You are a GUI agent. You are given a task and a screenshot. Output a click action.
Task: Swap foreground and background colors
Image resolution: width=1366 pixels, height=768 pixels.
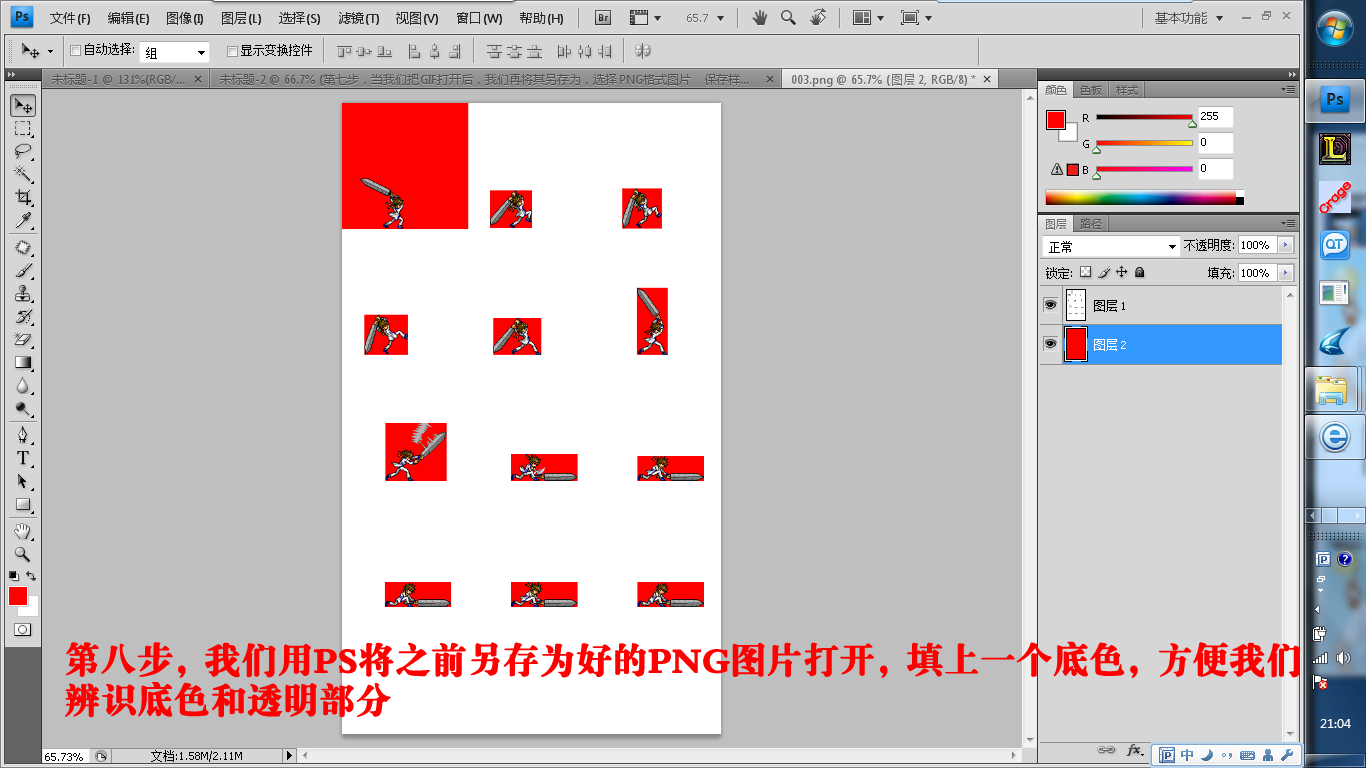(x=31, y=576)
